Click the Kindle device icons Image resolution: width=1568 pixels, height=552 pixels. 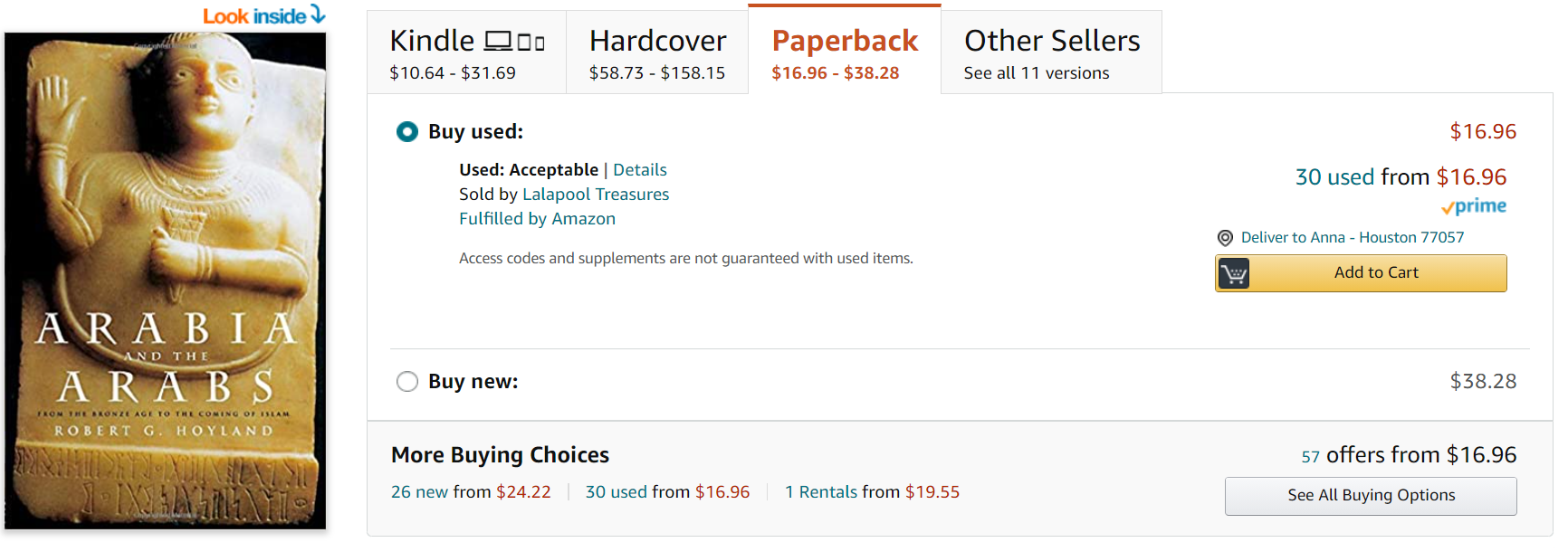[514, 42]
